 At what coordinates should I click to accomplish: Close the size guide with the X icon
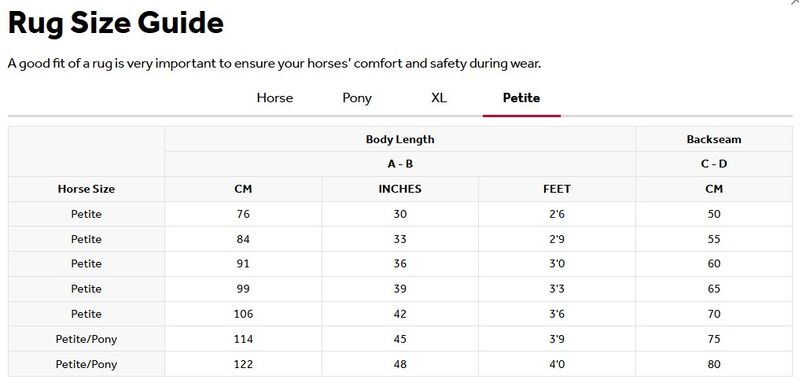pyautogui.click(x=796, y=2)
